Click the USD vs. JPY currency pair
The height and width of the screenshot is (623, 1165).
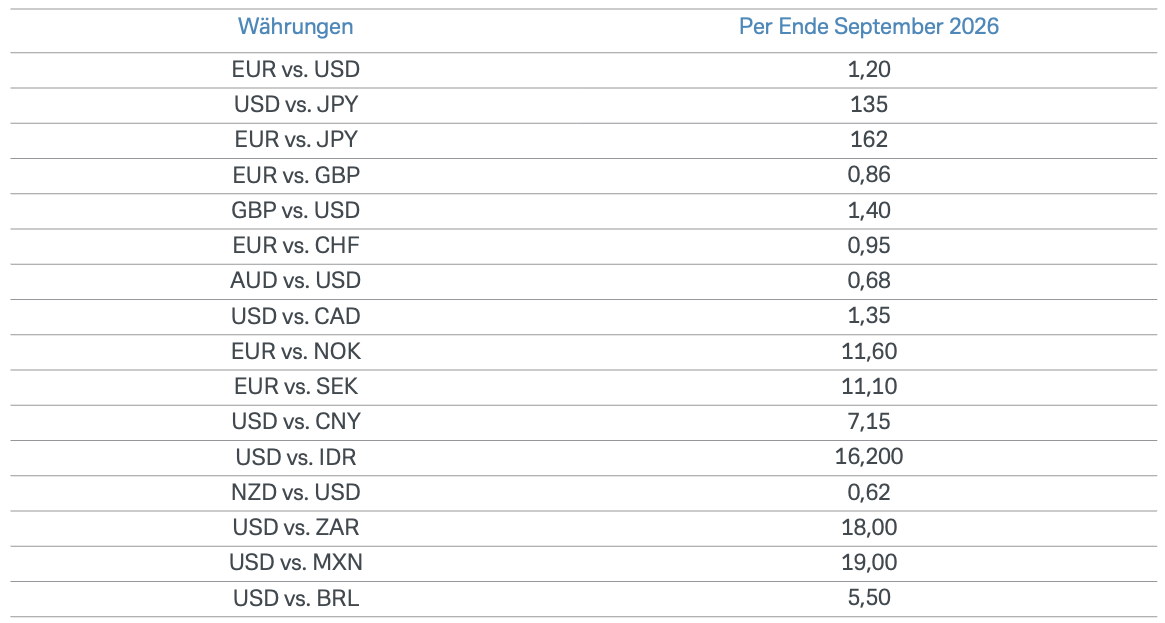click(295, 105)
